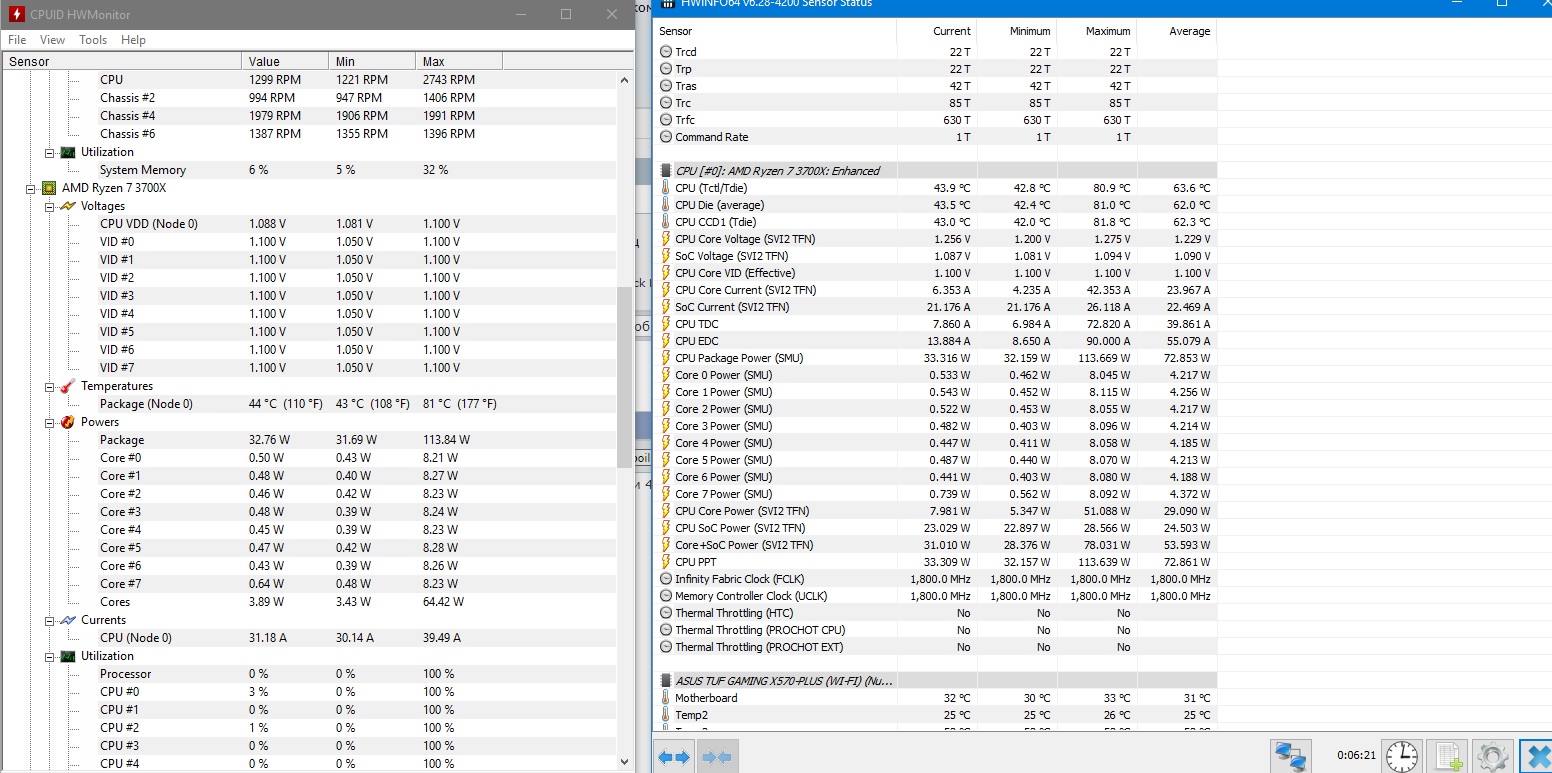The image size is (1552, 773).
Task: Click the chip icon of the ASUS TUF GAMING header
Action: coord(666,681)
